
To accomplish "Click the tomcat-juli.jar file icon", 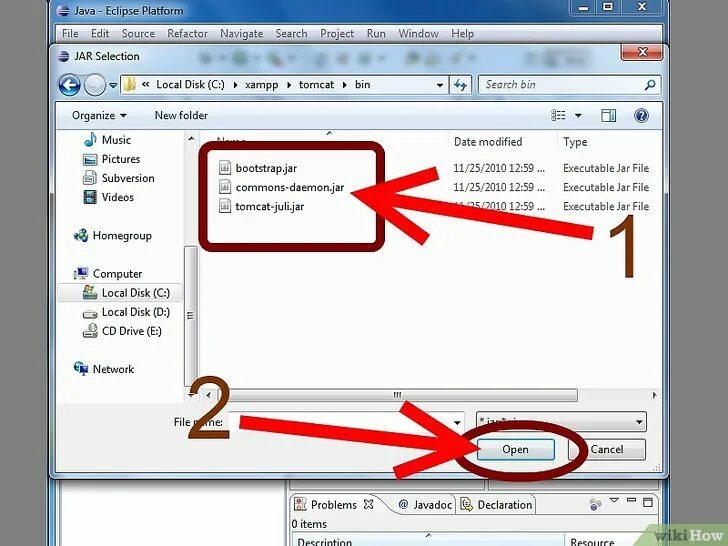I will point(225,206).
